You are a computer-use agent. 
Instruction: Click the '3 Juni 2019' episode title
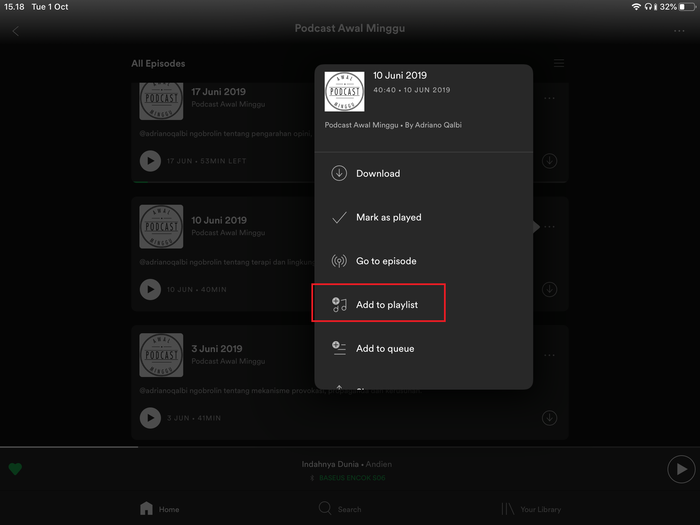point(217,349)
